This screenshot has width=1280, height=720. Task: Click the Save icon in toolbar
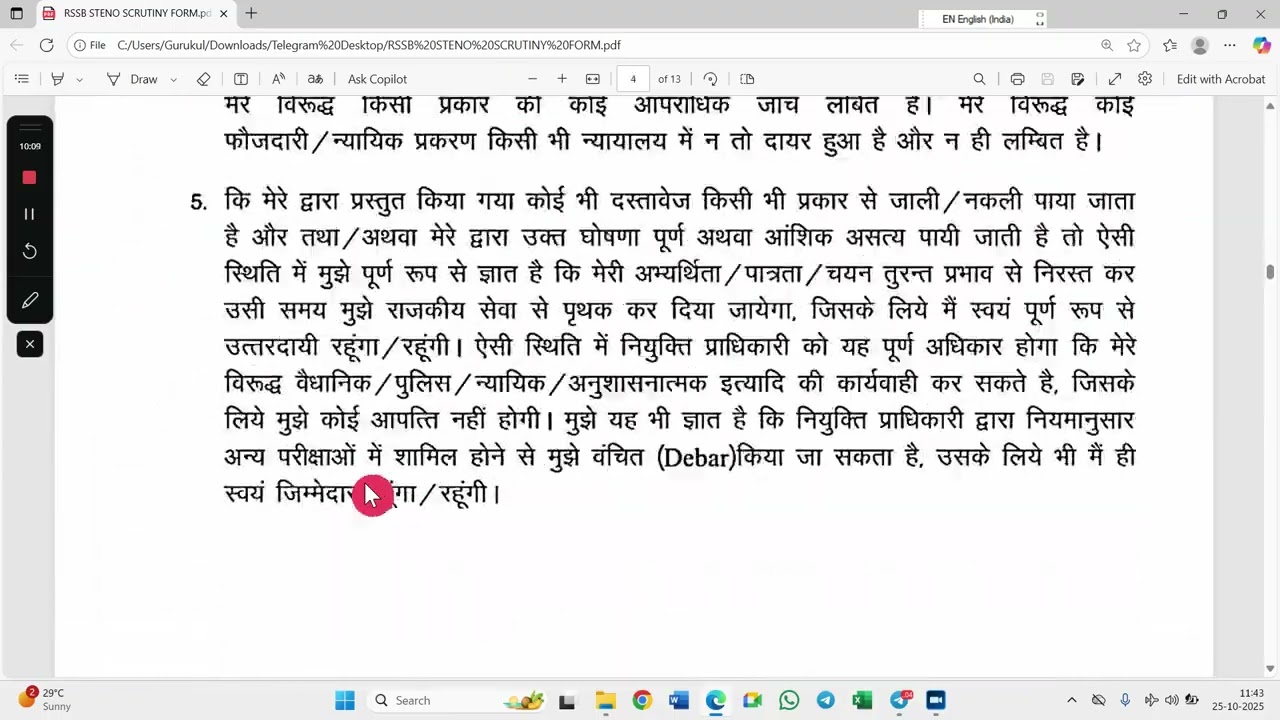(x=1047, y=79)
